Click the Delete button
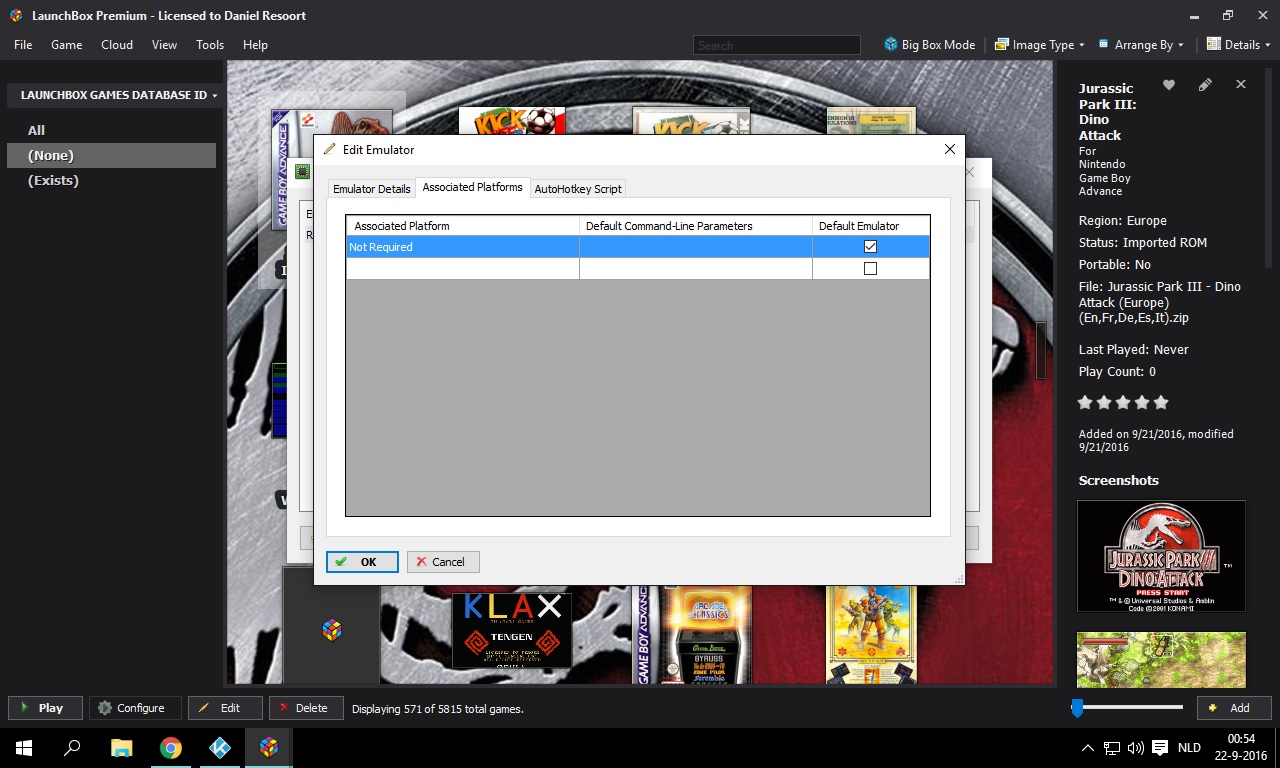1280x768 pixels. click(306, 708)
